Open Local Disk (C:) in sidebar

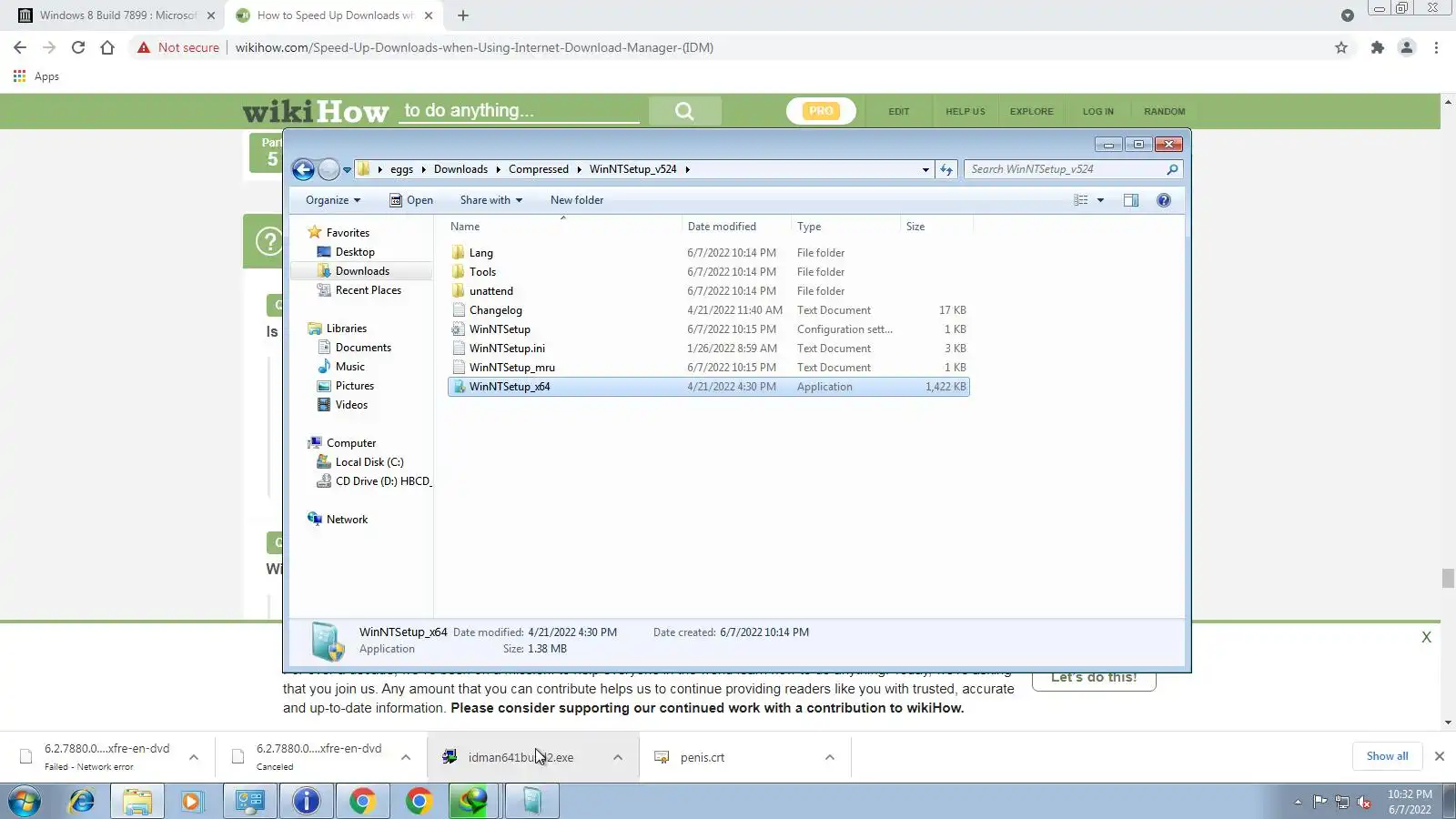(369, 462)
